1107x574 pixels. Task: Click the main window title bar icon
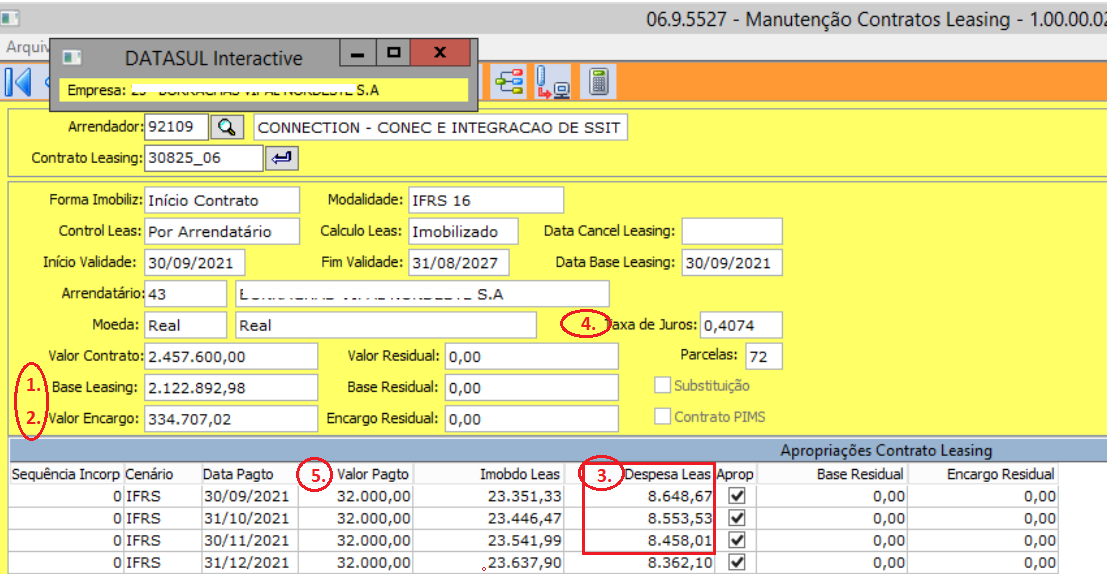(x=10, y=18)
